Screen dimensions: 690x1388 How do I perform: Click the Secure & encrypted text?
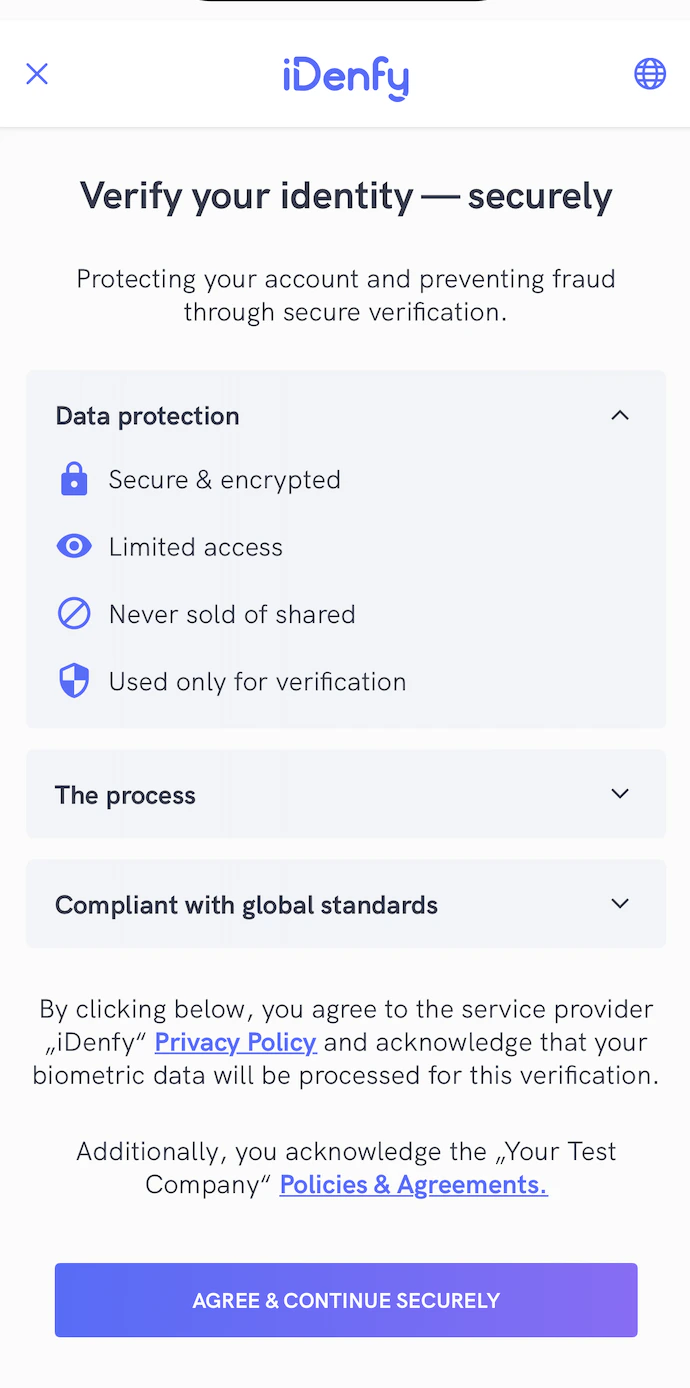(225, 480)
